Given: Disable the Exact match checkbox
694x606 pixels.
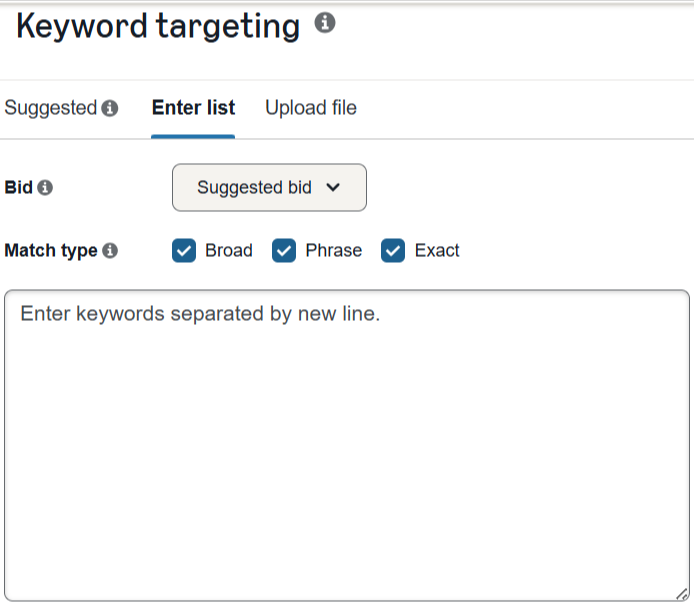Looking at the screenshot, I should tap(393, 250).
